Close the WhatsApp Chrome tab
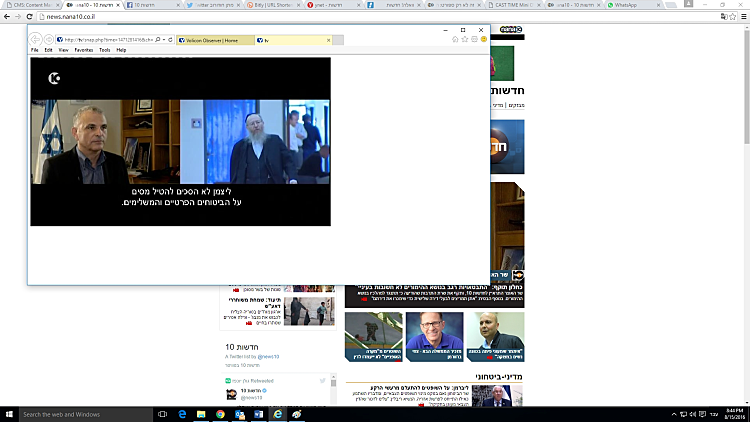The width and height of the screenshot is (750, 422). (658, 5)
